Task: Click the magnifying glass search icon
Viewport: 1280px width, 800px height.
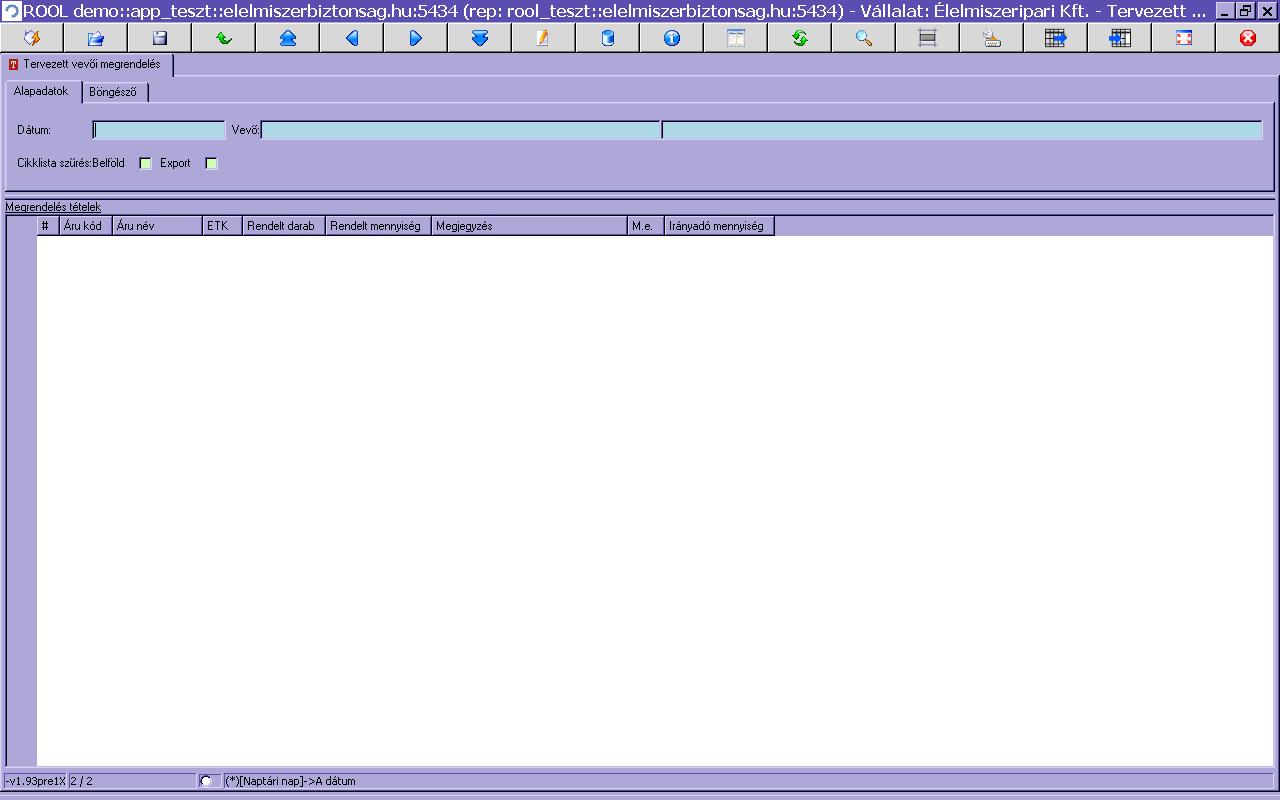Action: [x=864, y=38]
